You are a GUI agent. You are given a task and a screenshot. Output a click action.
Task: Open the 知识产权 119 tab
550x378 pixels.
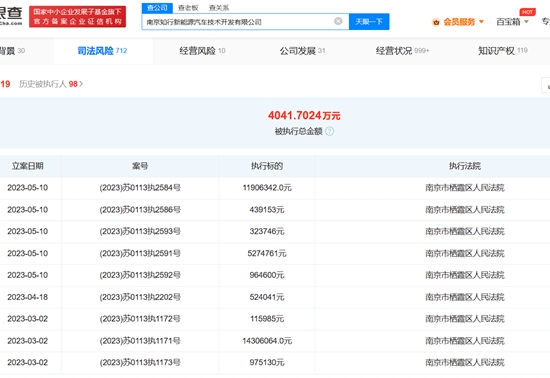[x=503, y=51]
